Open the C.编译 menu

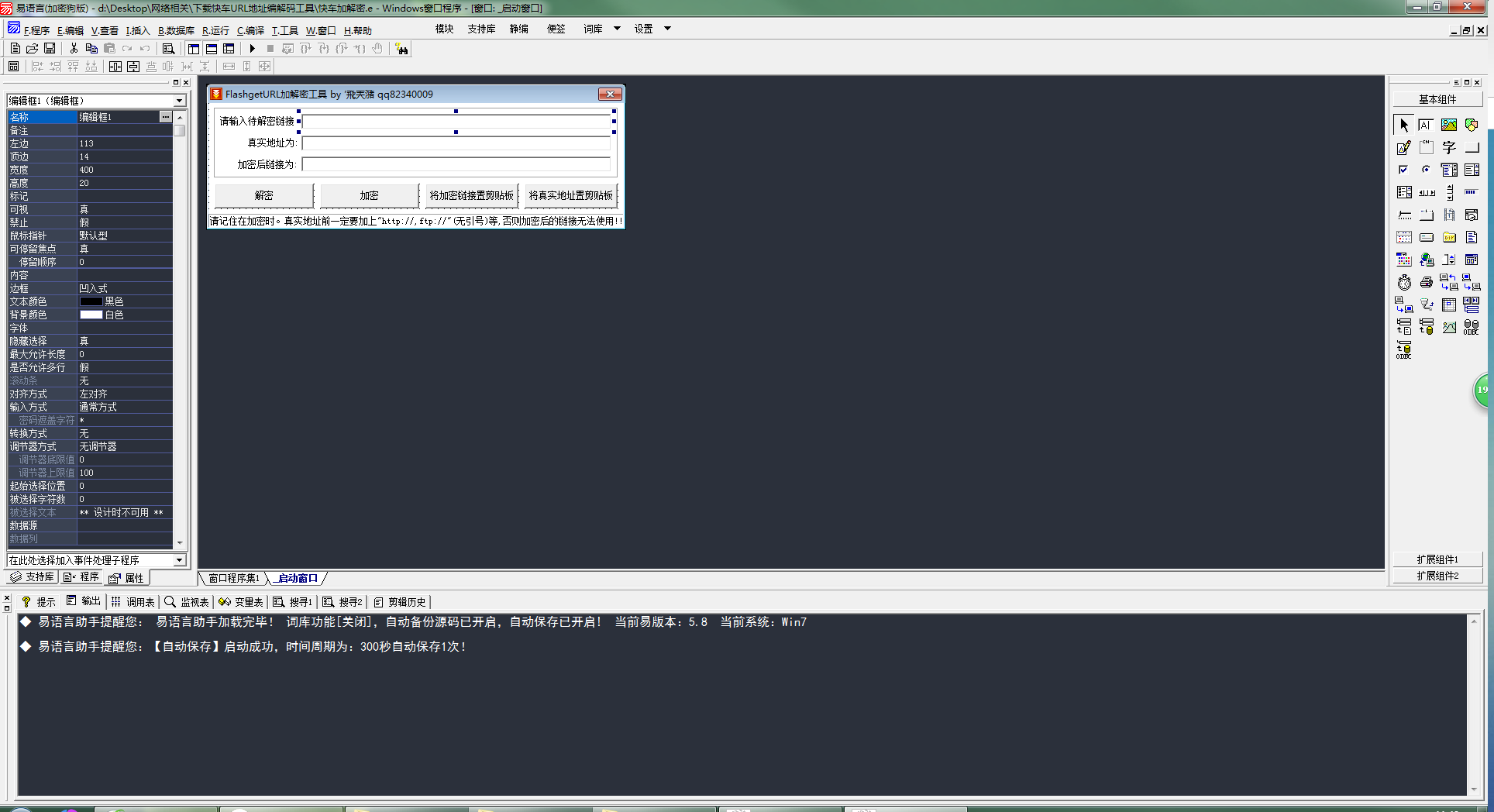click(250, 31)
